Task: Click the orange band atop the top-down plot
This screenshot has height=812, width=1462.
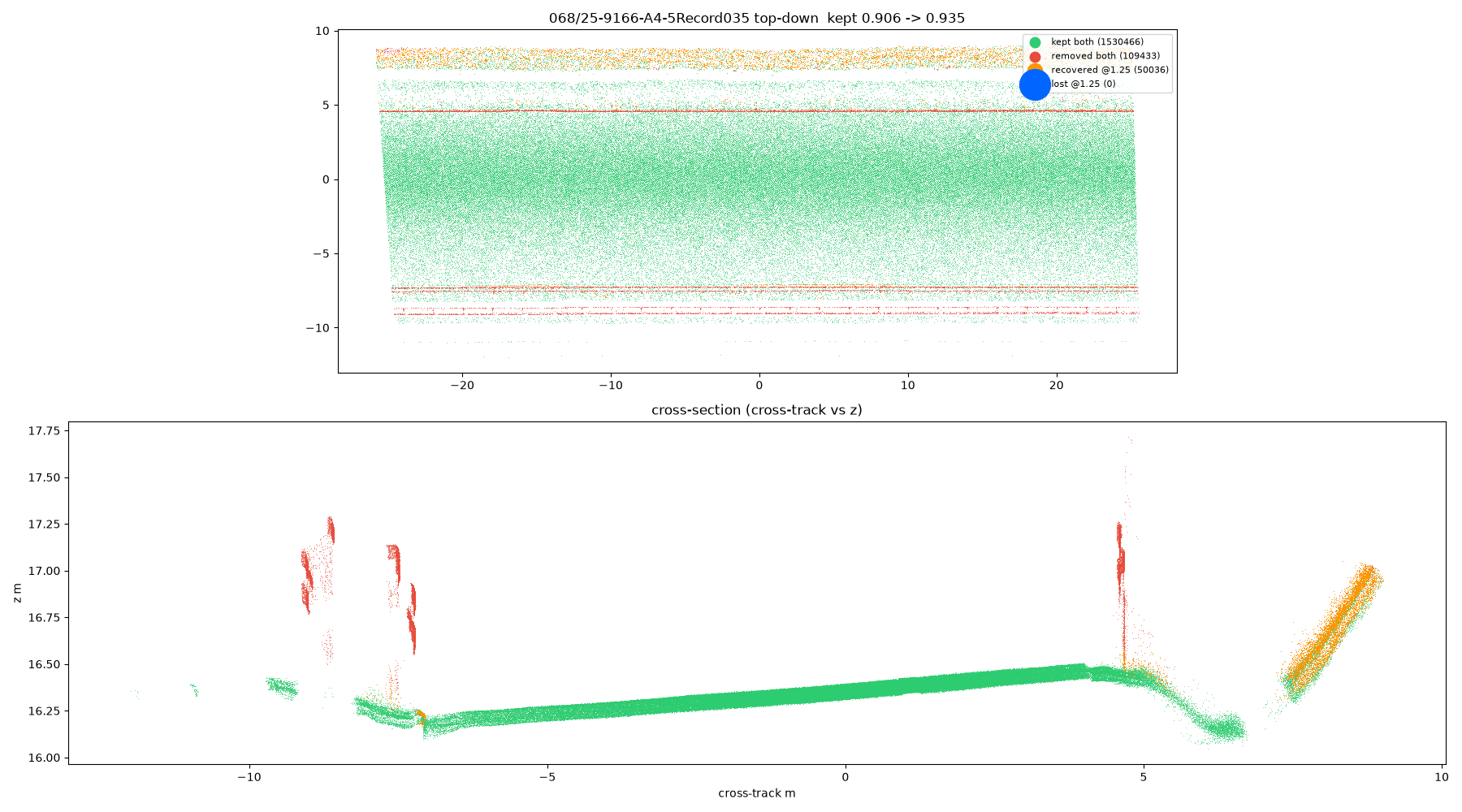Action: pyautogui.click(x=755, y=58)
